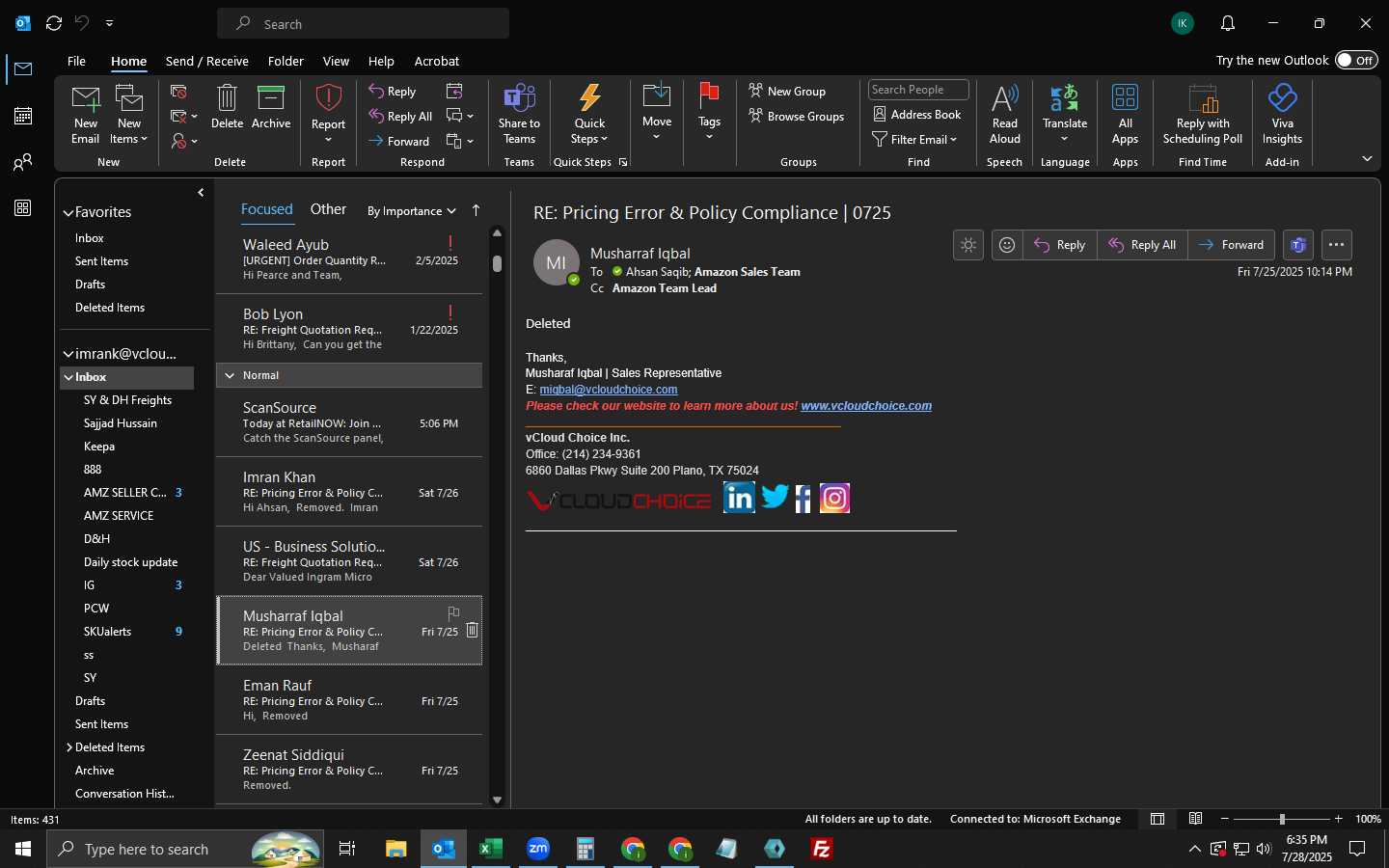Open Calendar from left navigation bar
The width and height of the screenshot is (1389, 868).
[x=23, y=116]
